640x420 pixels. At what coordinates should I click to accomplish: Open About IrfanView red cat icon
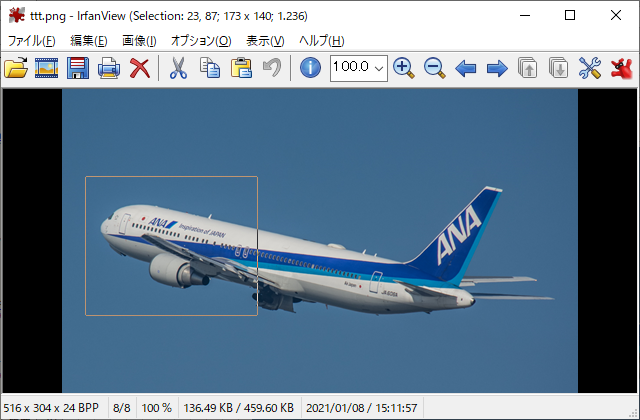coord(621,68)
